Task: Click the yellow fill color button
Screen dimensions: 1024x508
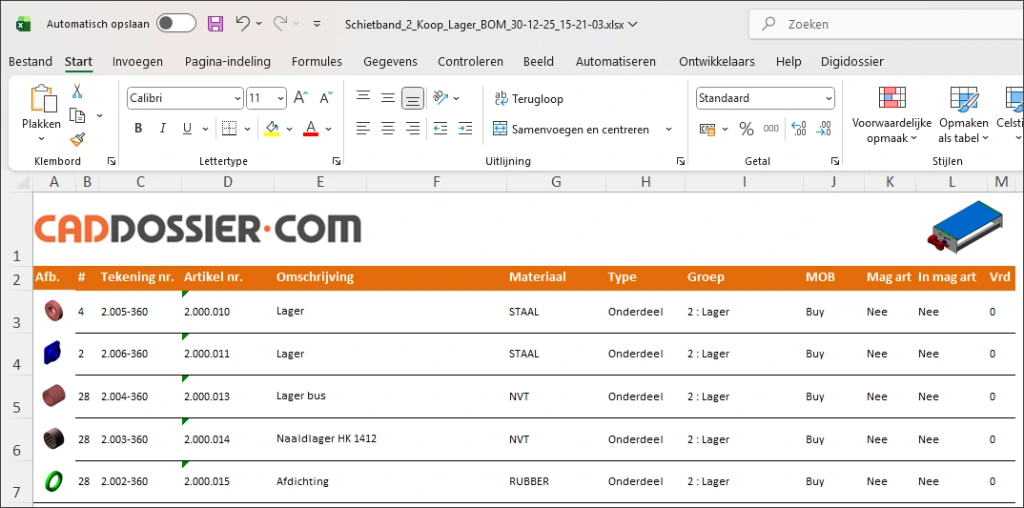Action: (271, 129)
